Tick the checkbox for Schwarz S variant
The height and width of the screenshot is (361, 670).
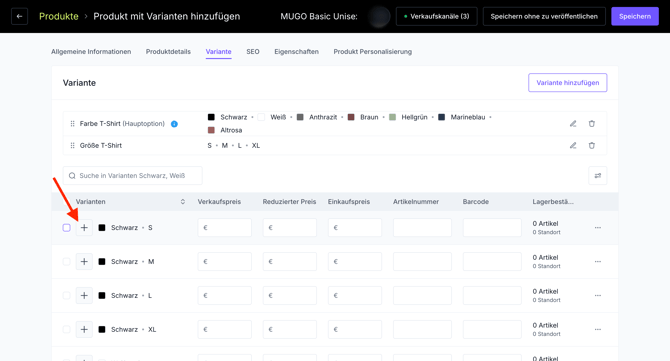[66, 228]
